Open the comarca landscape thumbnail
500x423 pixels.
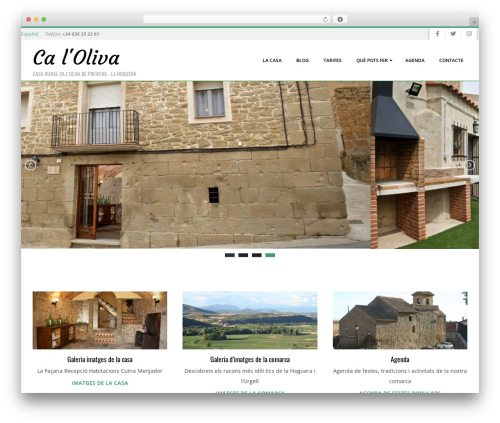point(250,320)
